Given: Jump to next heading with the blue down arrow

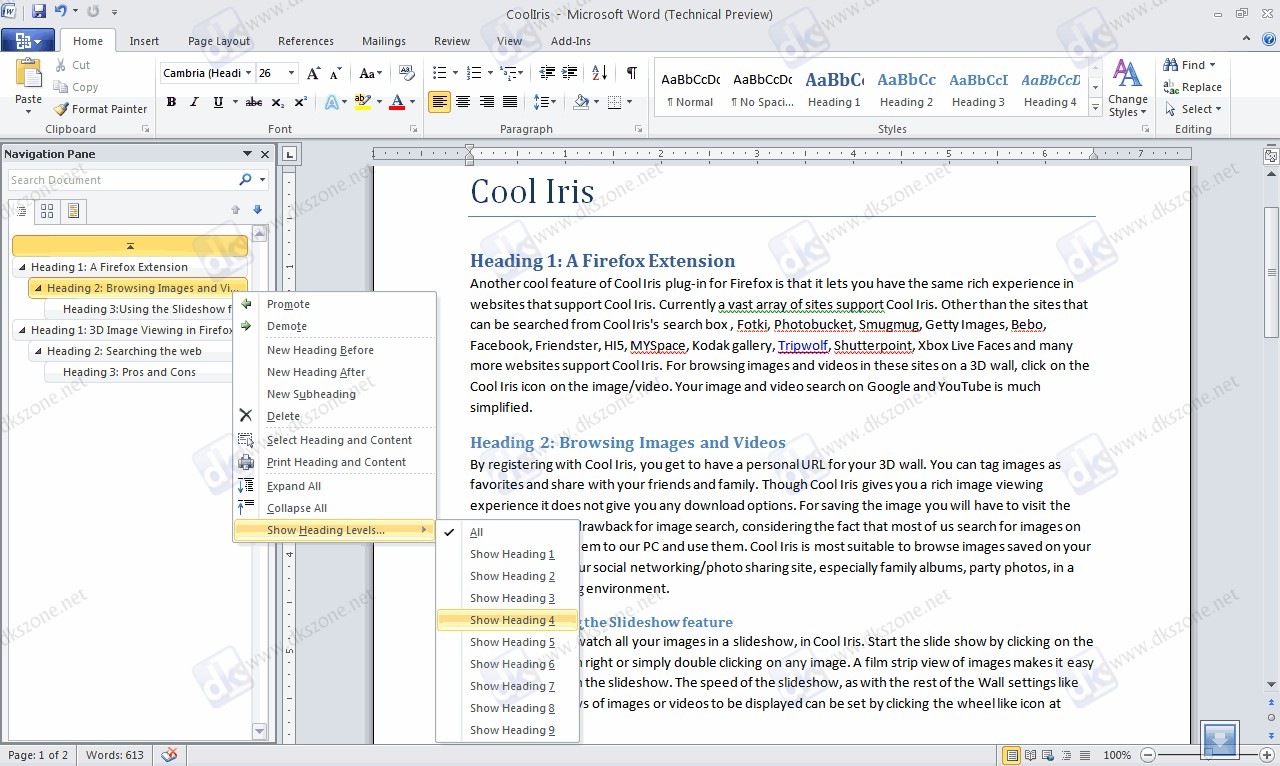Looking at the screenshot, I should click(x=257, y=210).
